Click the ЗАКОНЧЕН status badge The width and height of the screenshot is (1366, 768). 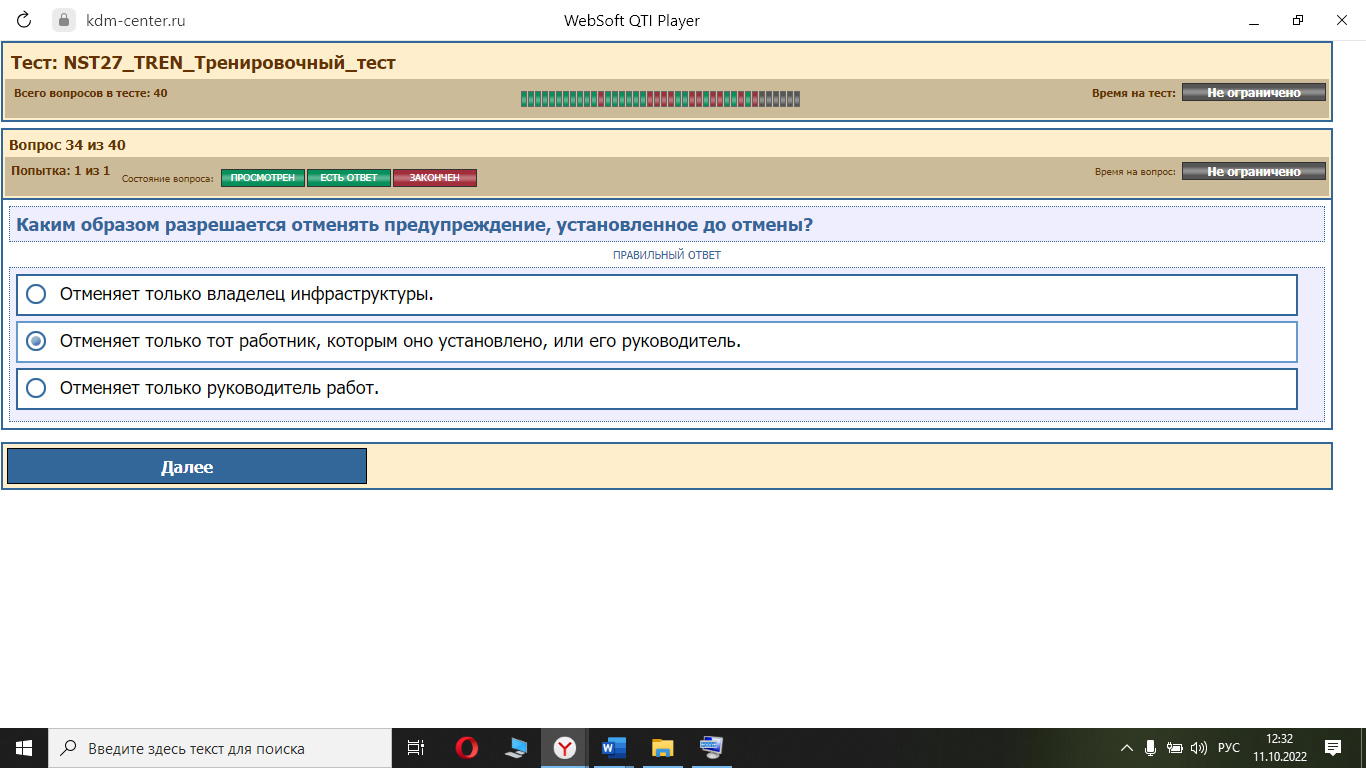point(435,178)
